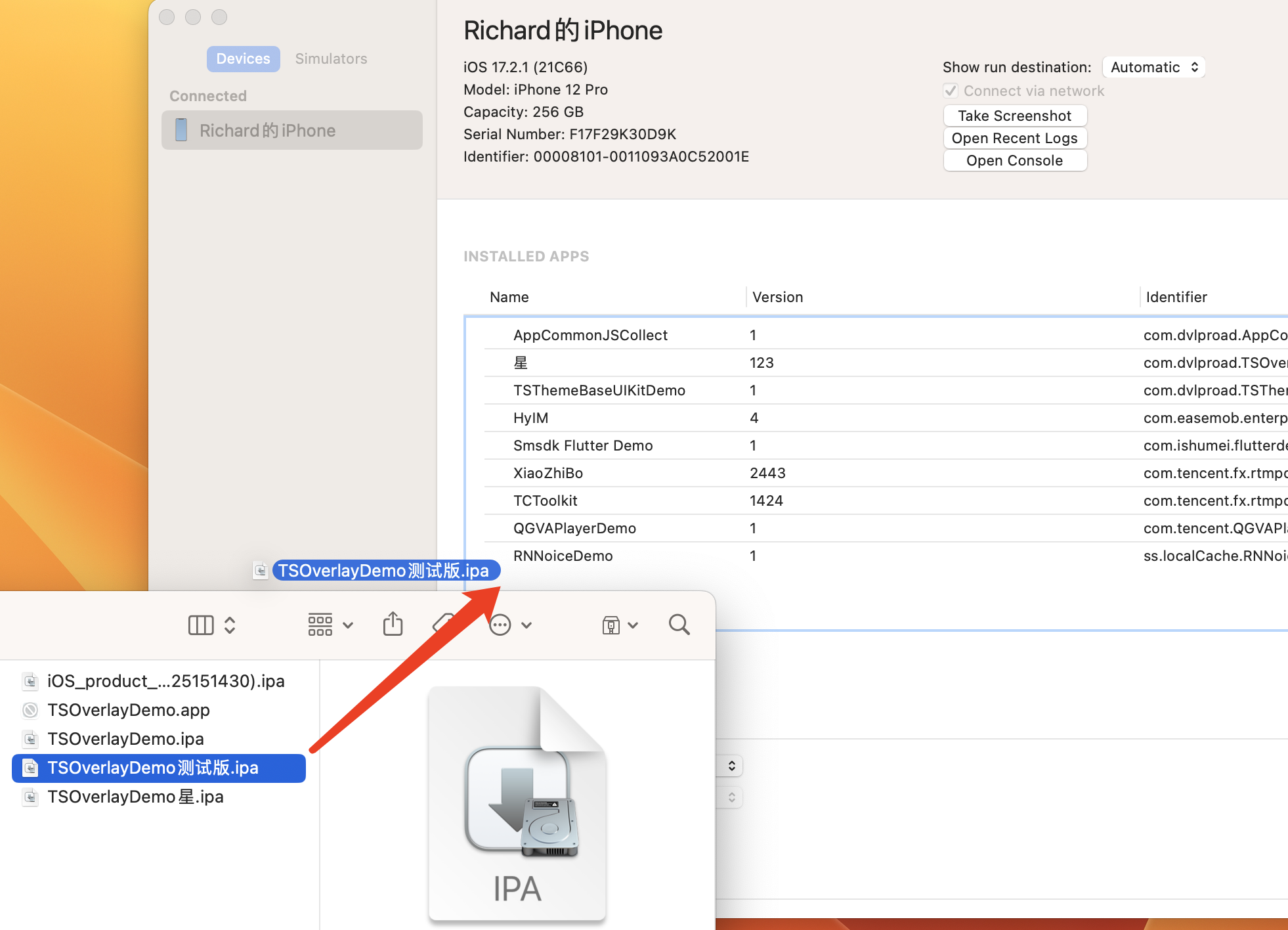Screen dimensions: 1288x930
Task: Select AppCommonJSCollect app row
Action: [886, 335]
